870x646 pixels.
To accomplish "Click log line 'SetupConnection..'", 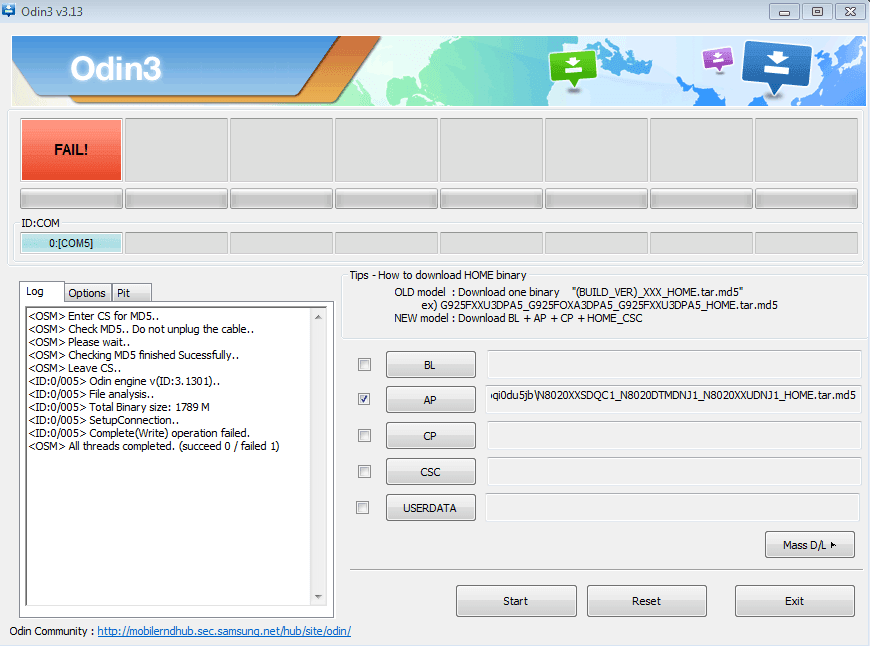I will pyautogui.click(x=104, y=420).
